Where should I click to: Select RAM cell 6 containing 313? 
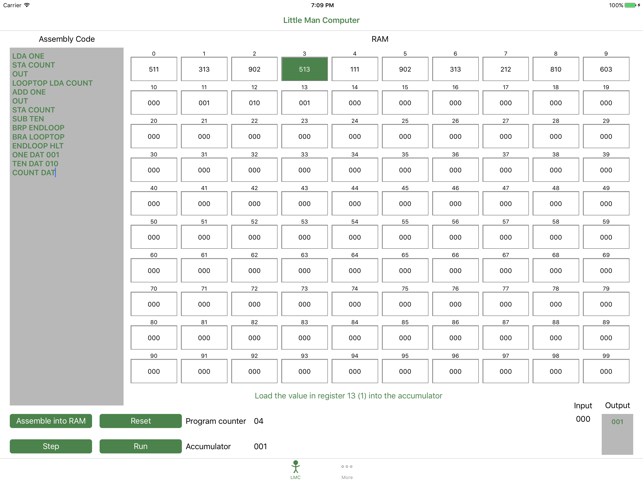pyautogui.click(x=455, y=69)
